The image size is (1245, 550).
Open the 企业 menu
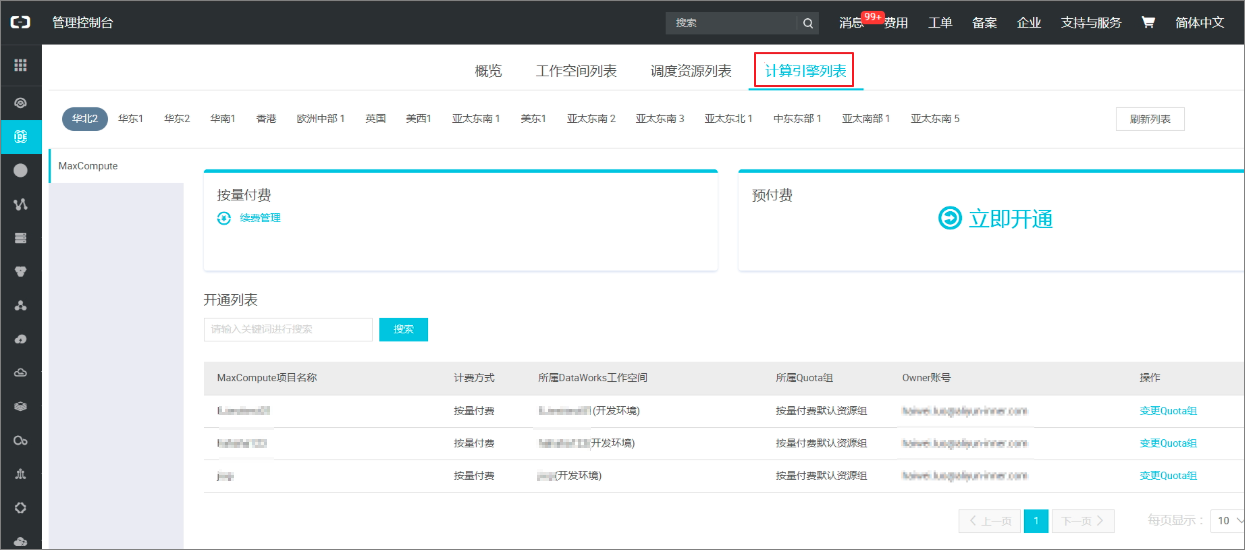point(1029,22)
